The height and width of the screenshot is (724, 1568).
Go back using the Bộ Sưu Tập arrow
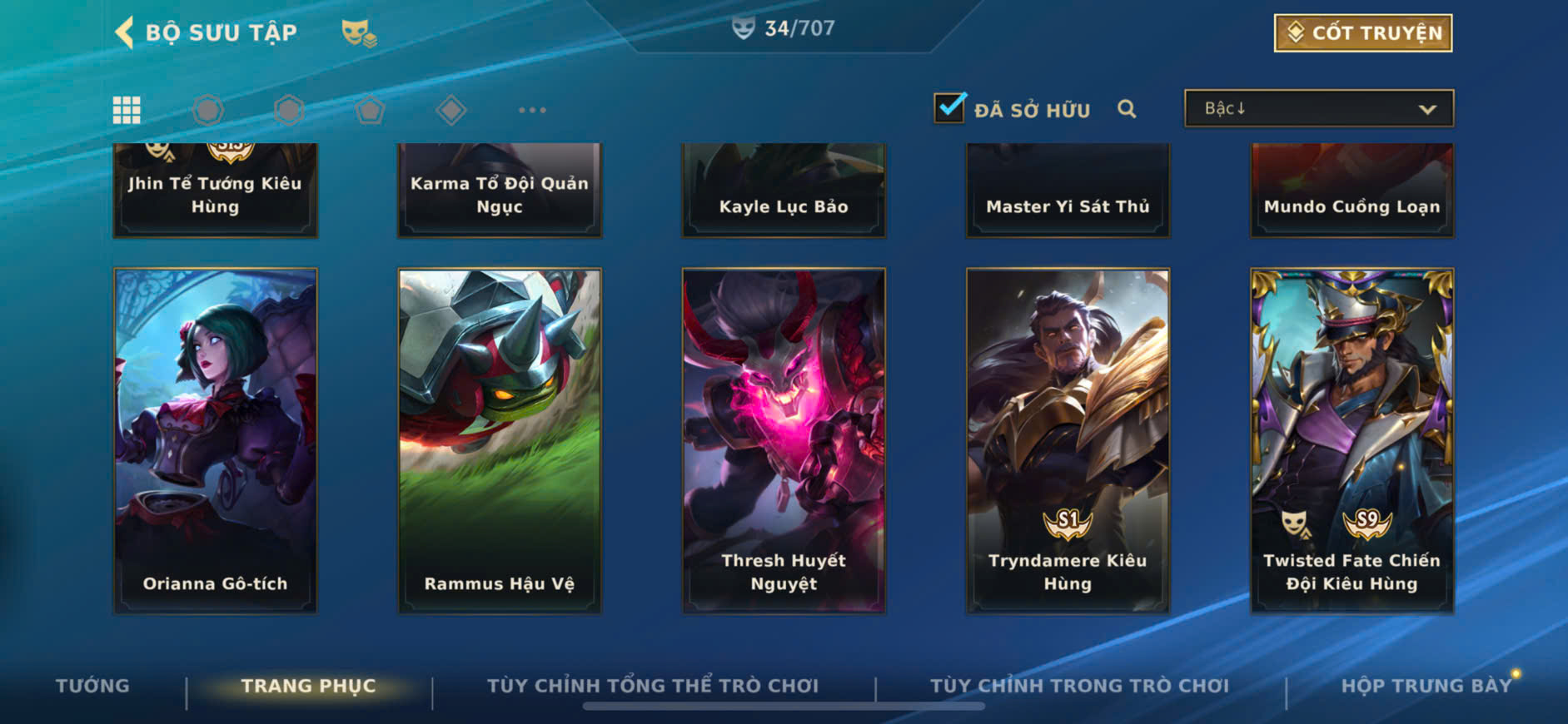(x=124, y=32)
